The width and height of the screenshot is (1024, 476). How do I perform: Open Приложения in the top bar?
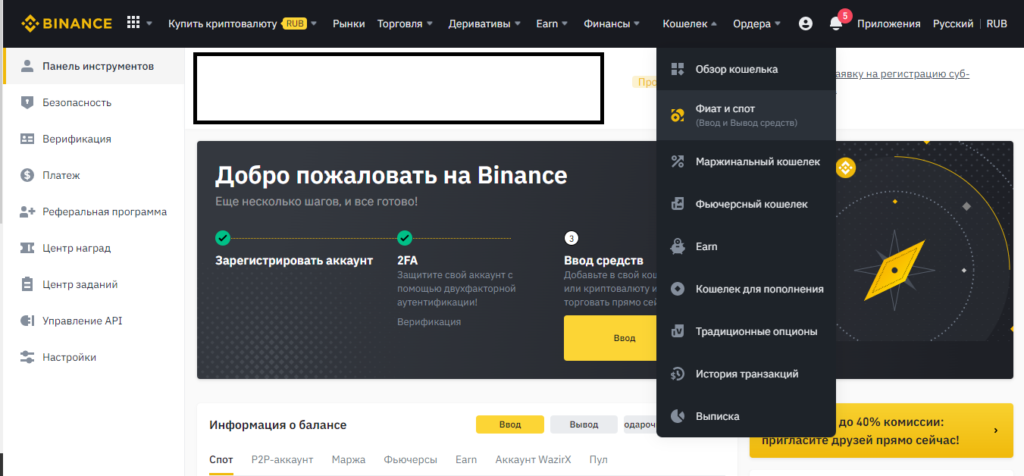tap(889, 24)
